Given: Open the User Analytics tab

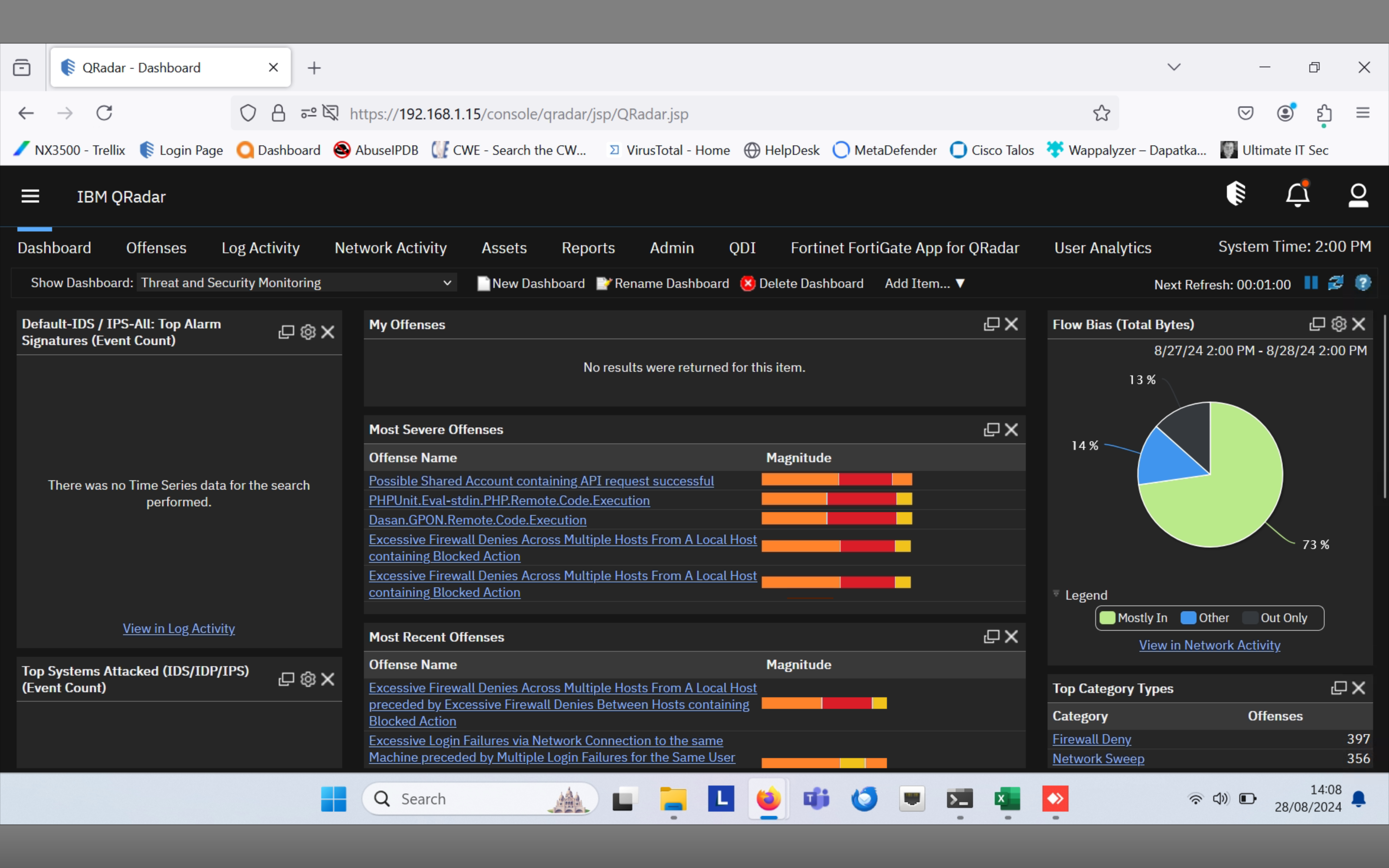Looking at the screenshot, I should (1103, 247).
